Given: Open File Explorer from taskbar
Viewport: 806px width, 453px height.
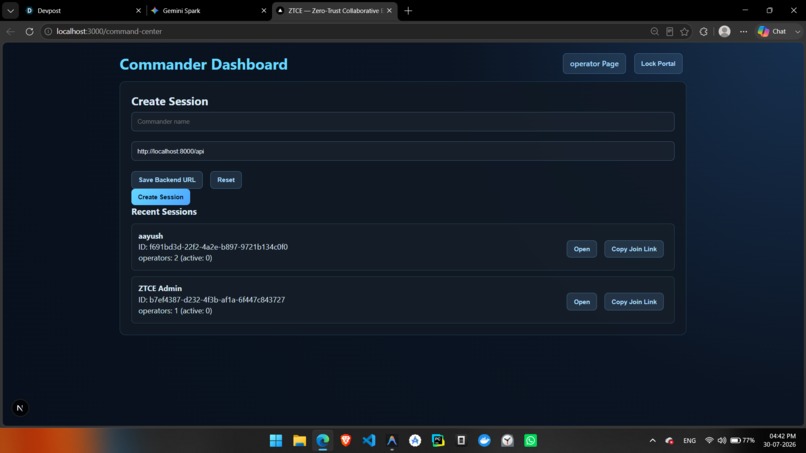Looking at the screenshot, I should 299,440.
